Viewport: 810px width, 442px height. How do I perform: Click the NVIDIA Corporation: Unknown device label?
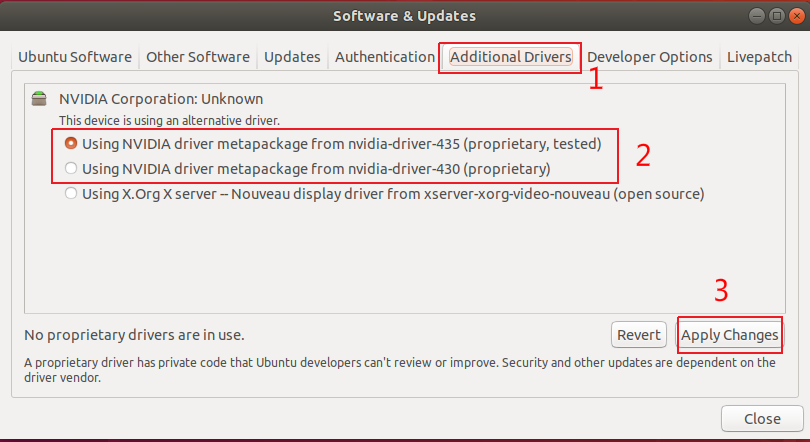[161, 99]
